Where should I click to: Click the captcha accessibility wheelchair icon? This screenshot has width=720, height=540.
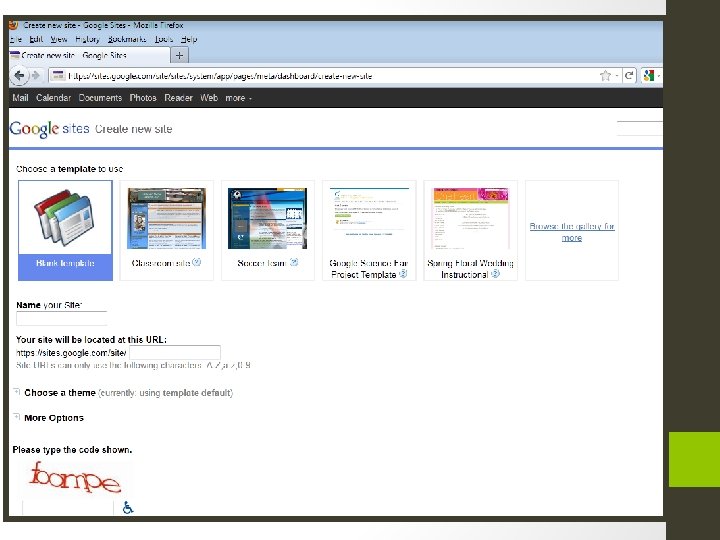click(x=128, y=507)
